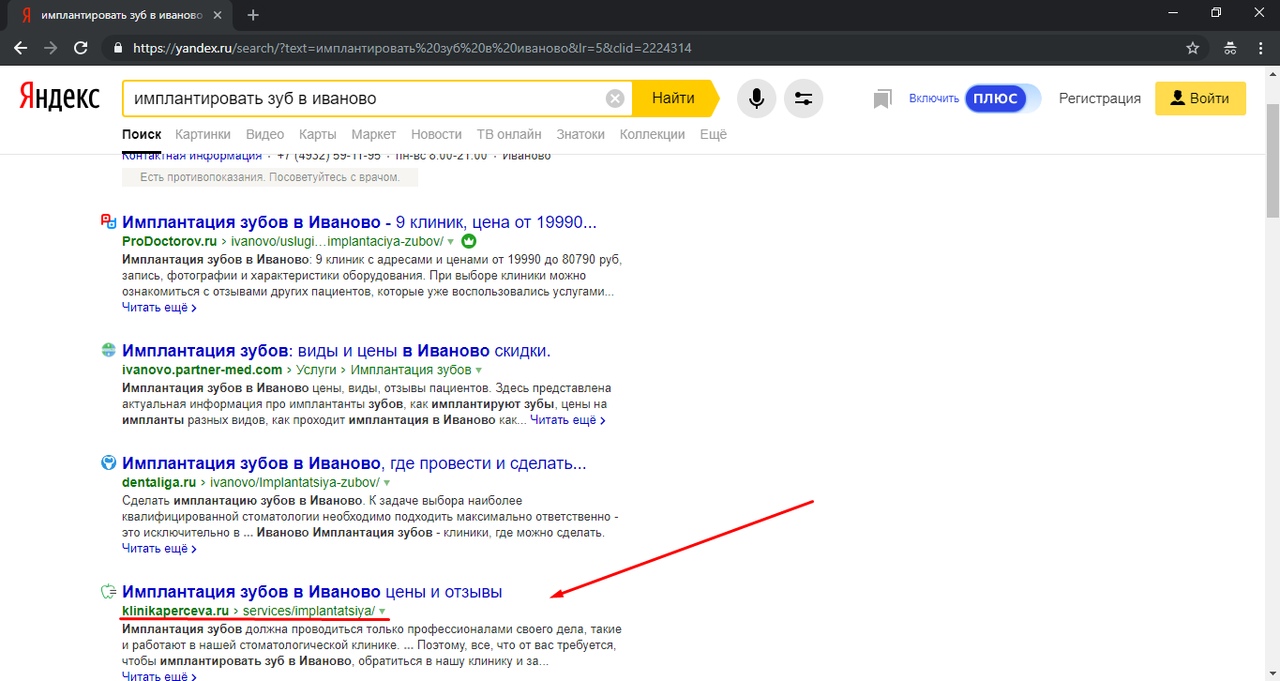This screenshot has width=1280, height=681.
Task: Click browser forward arrow
Action: (x=50, y=47)
